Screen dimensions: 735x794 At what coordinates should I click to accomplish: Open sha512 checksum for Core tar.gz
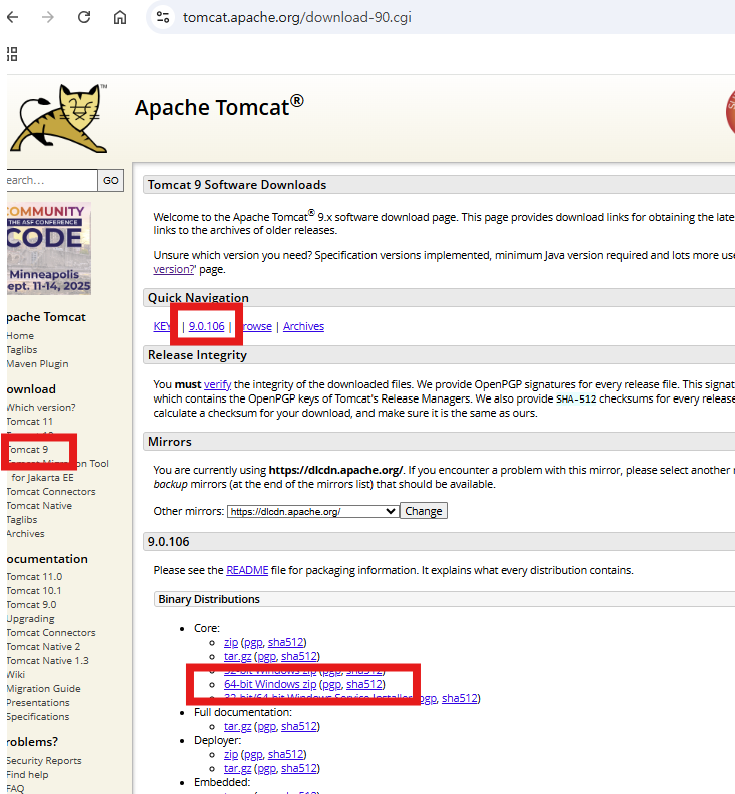coord(299,656)
